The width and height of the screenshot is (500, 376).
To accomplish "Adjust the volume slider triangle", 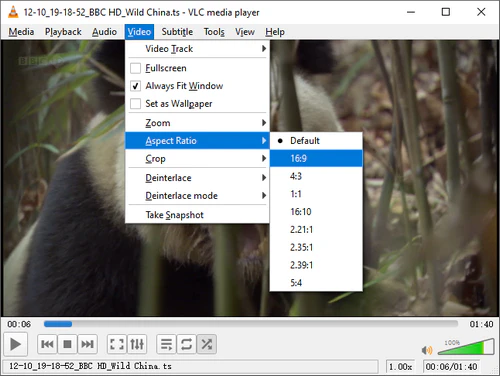I will [466, 347].
